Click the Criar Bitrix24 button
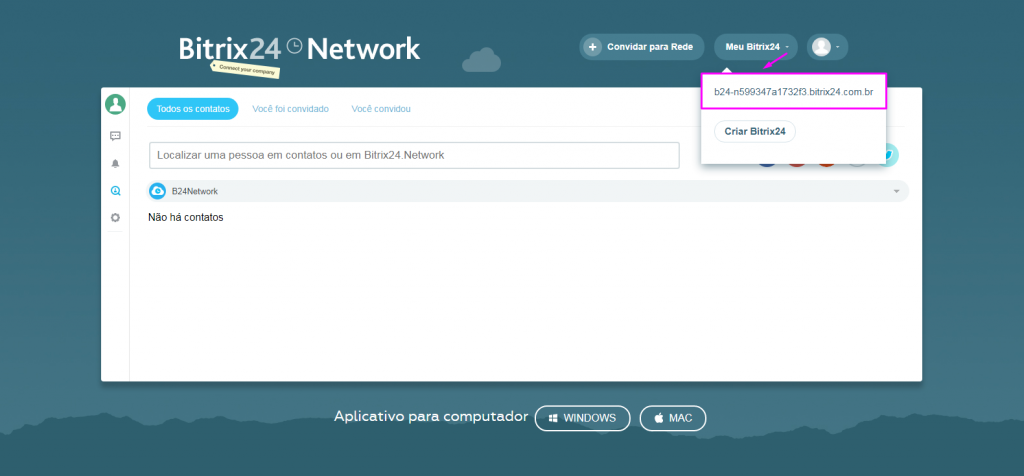 (755, 131)
